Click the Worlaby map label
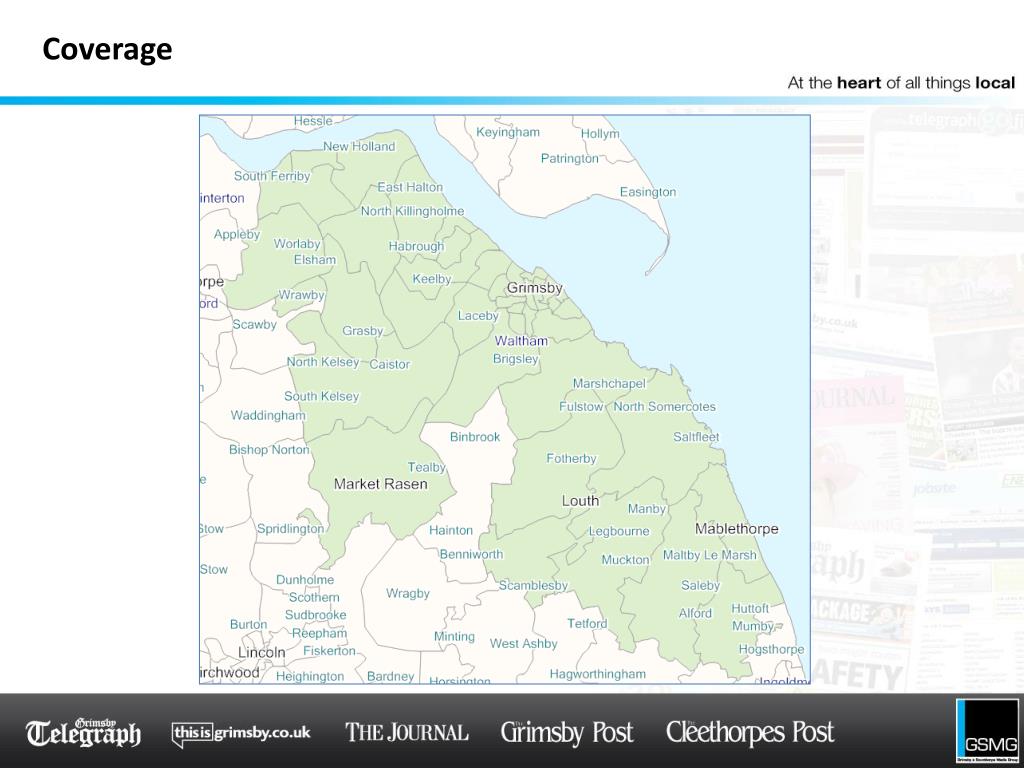 [297, 244]
